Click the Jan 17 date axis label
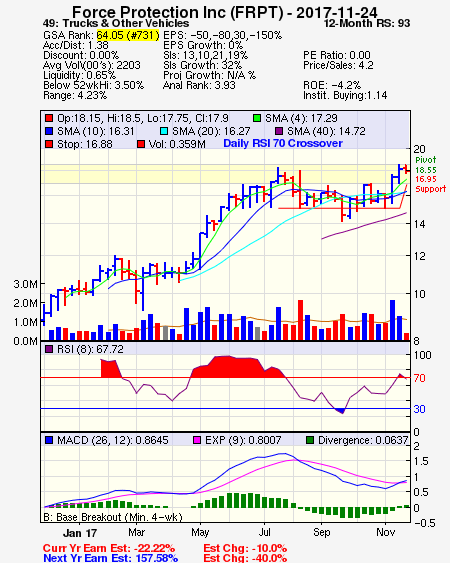Image resolution: width=450 pixels, height=563 pixels. (80, 533)
